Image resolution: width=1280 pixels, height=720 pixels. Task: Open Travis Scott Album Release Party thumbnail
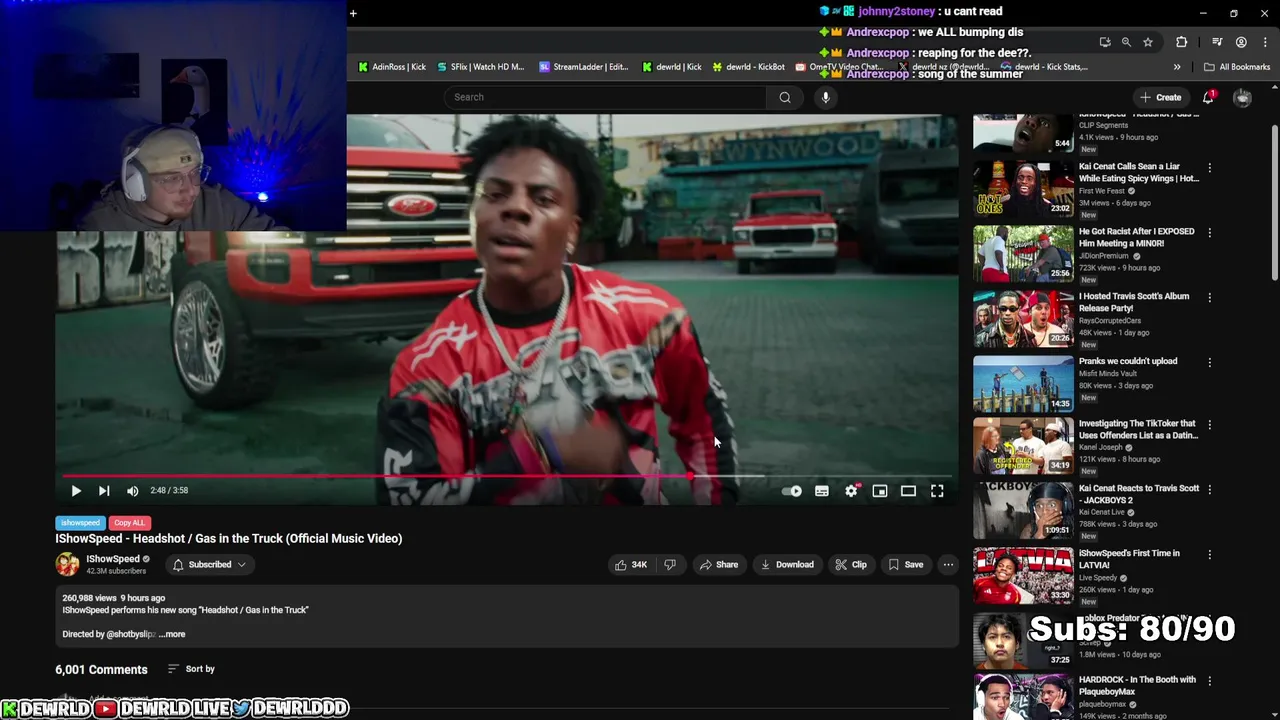[1023, 319]
